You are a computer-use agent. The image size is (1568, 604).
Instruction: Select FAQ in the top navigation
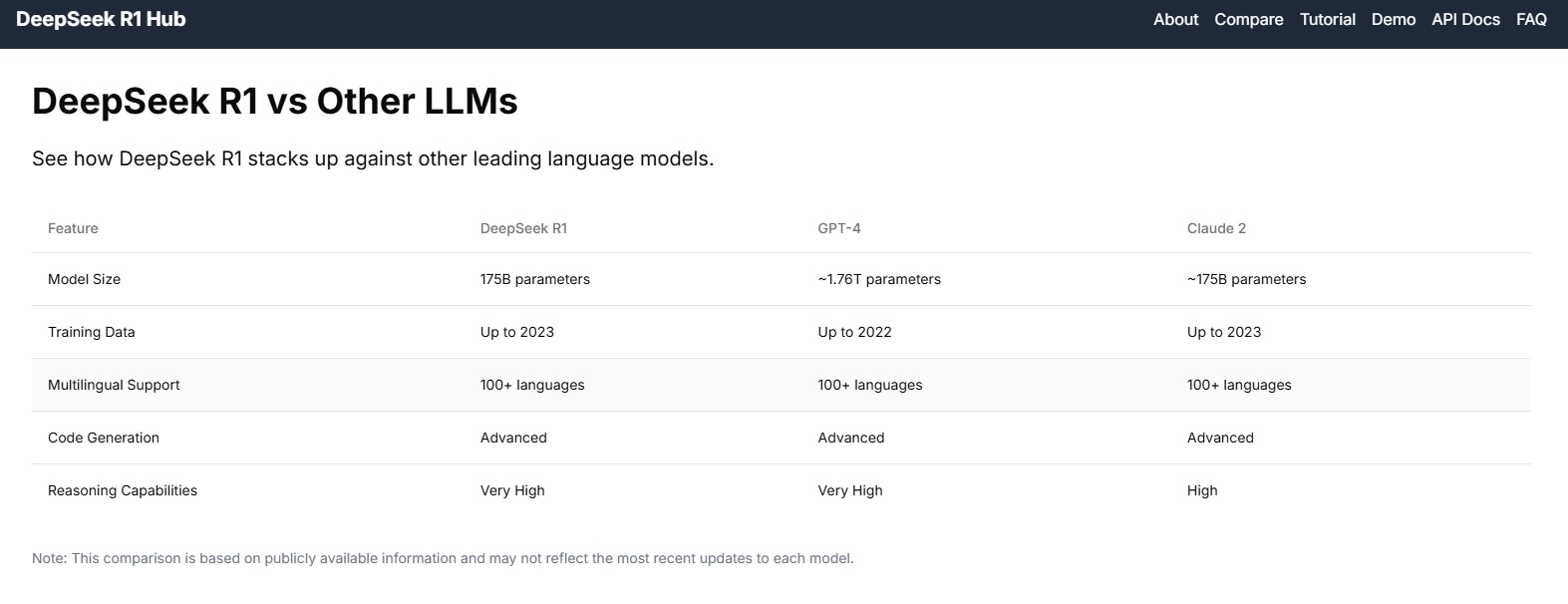[1531, 19]
